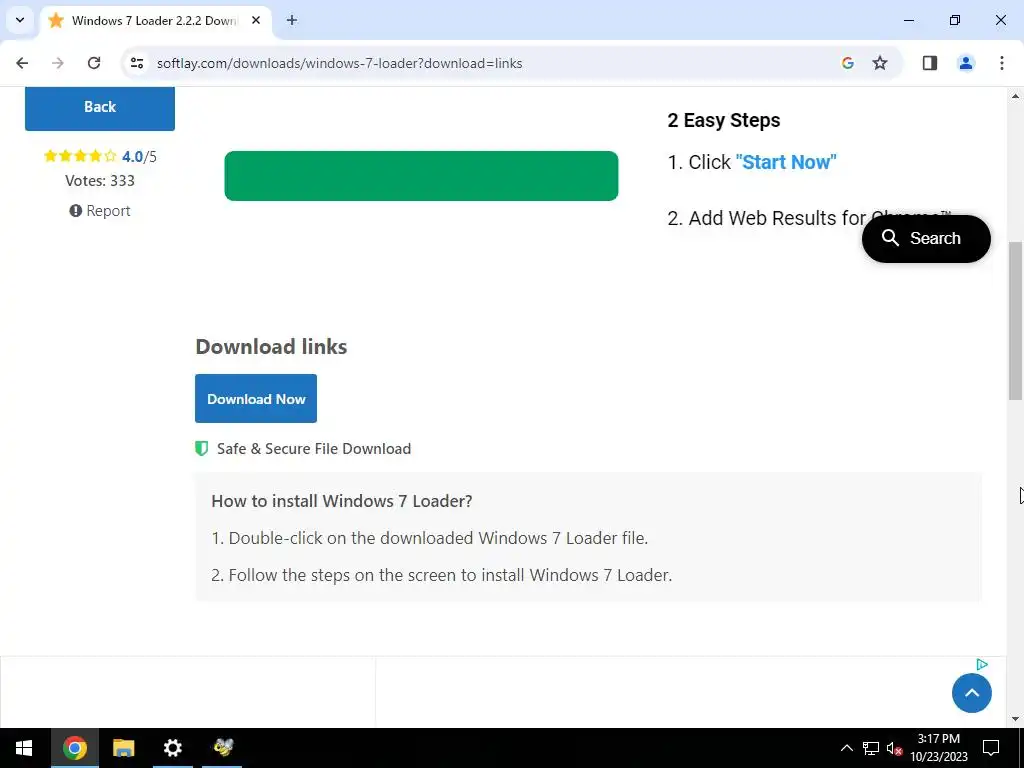Click the green banner button
This screenshot has width=1024, height=768.
421,176
